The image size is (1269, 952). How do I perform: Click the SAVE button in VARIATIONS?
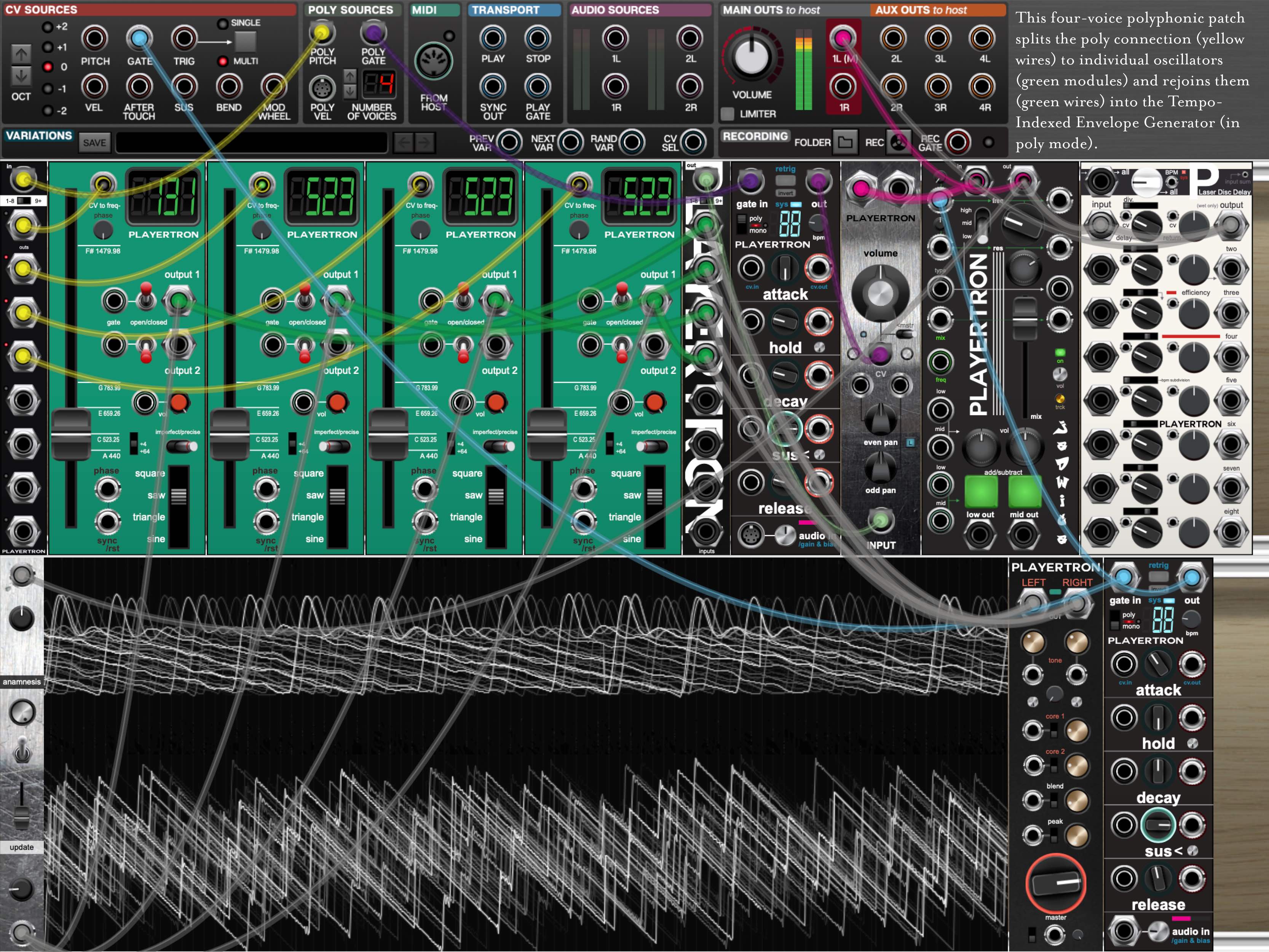[x=95, y=143]
